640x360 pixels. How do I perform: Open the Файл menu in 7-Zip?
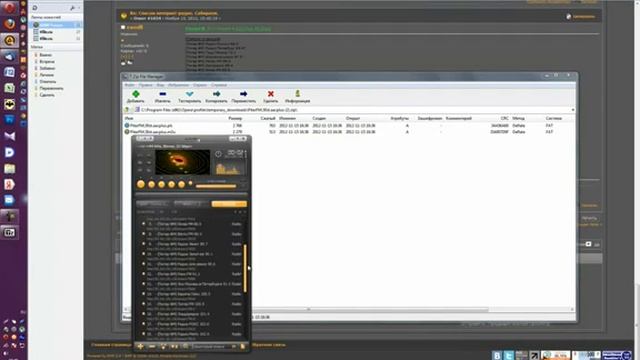click(129, 85)
